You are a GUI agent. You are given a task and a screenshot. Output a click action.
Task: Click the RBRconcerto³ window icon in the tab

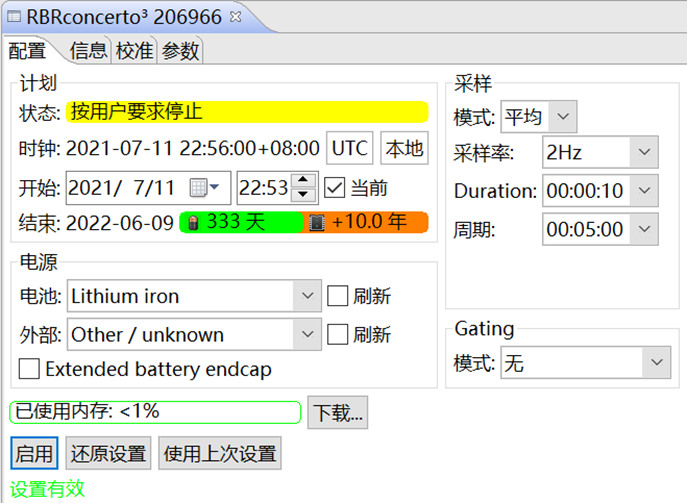point(14,17)
